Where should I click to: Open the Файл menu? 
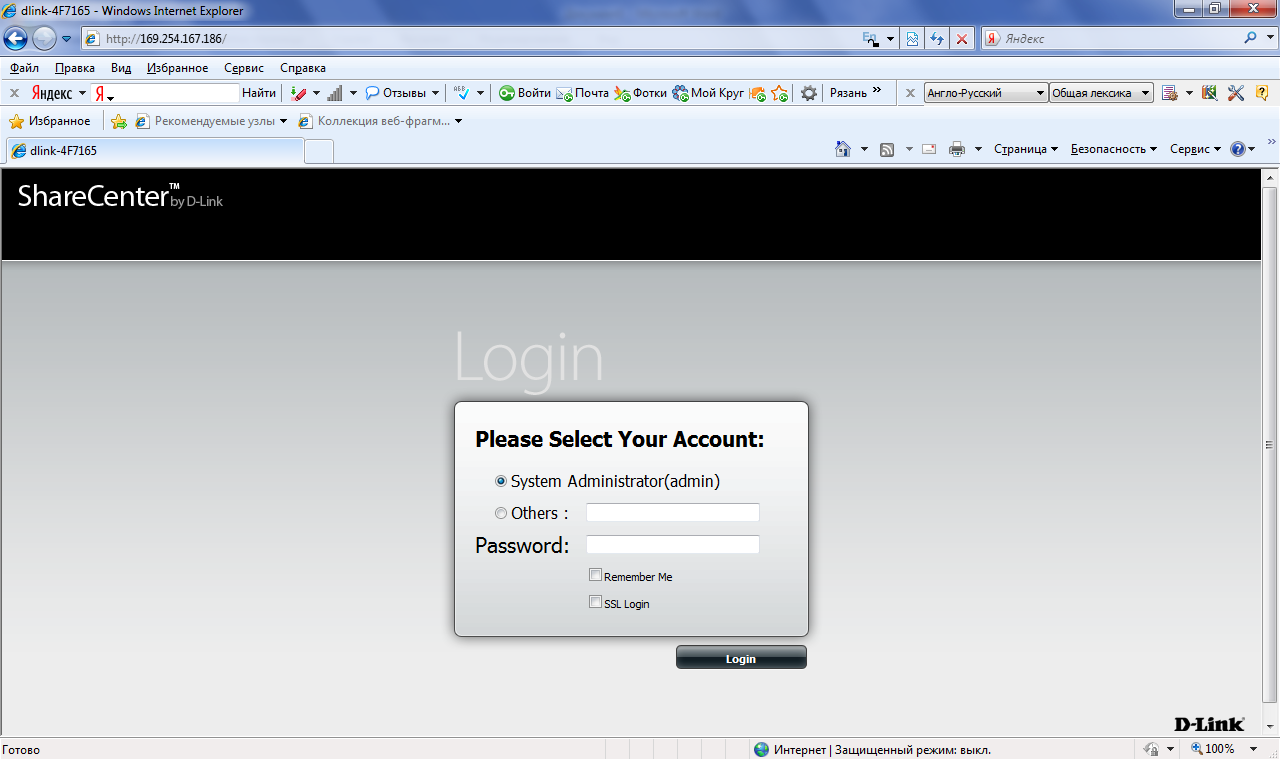[24, 68]
